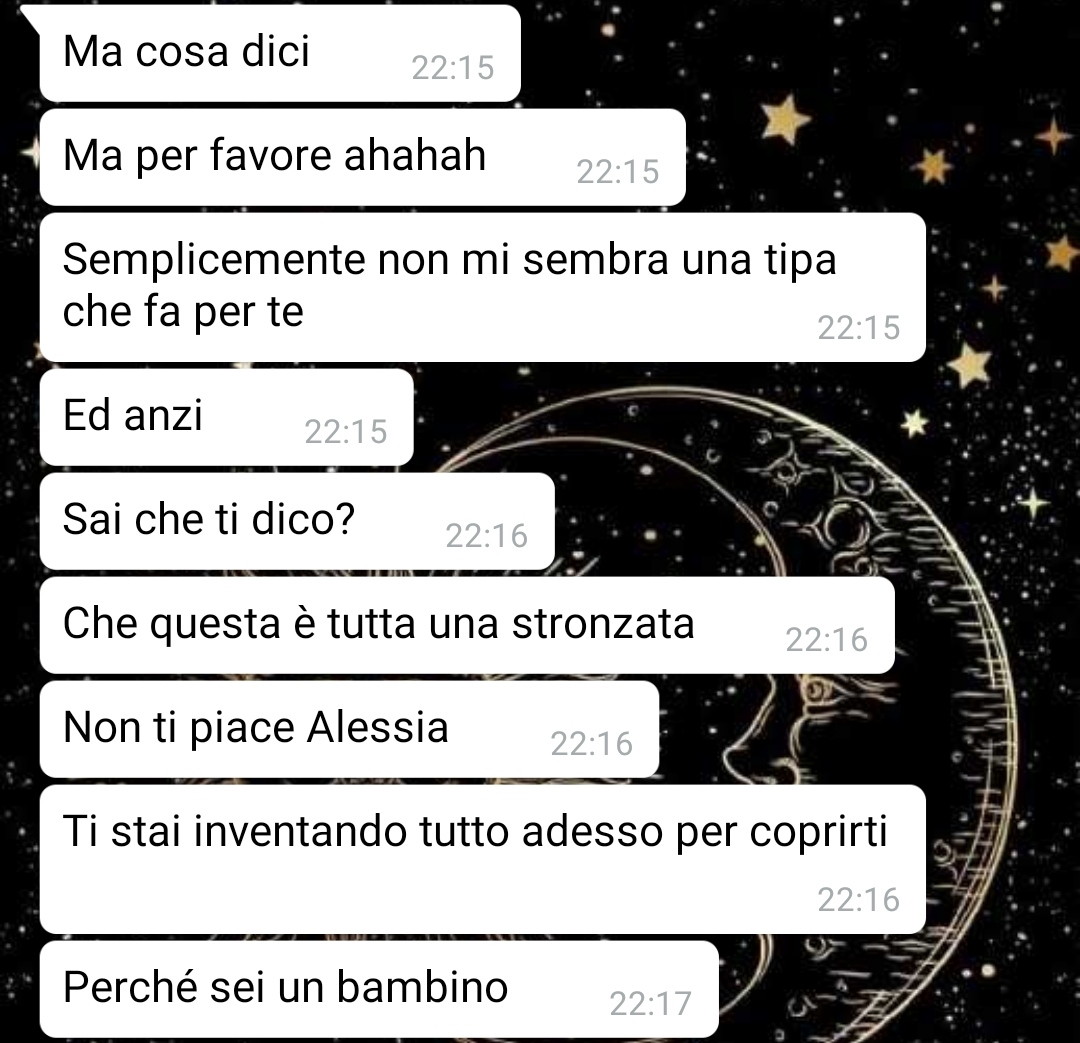Tap the 'Ed anzi' message bubble
The image size is (1080, 1043).
[x=227, y=417]
